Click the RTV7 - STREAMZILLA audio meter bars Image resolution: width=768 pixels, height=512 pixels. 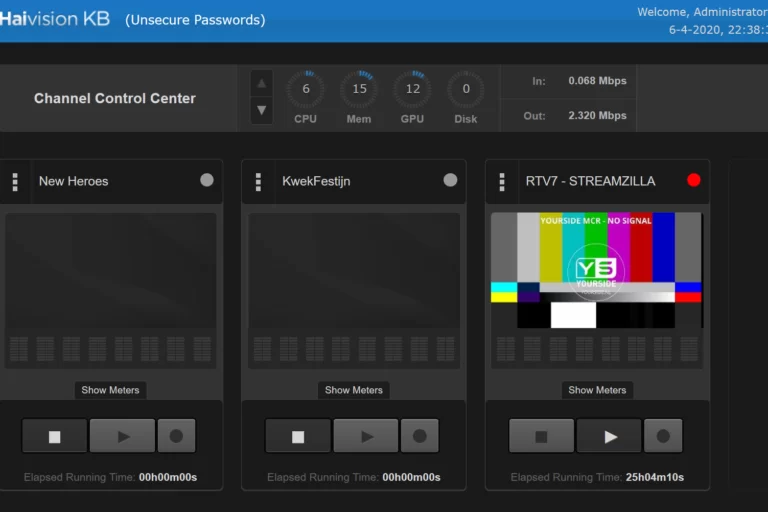coord(597,349)
